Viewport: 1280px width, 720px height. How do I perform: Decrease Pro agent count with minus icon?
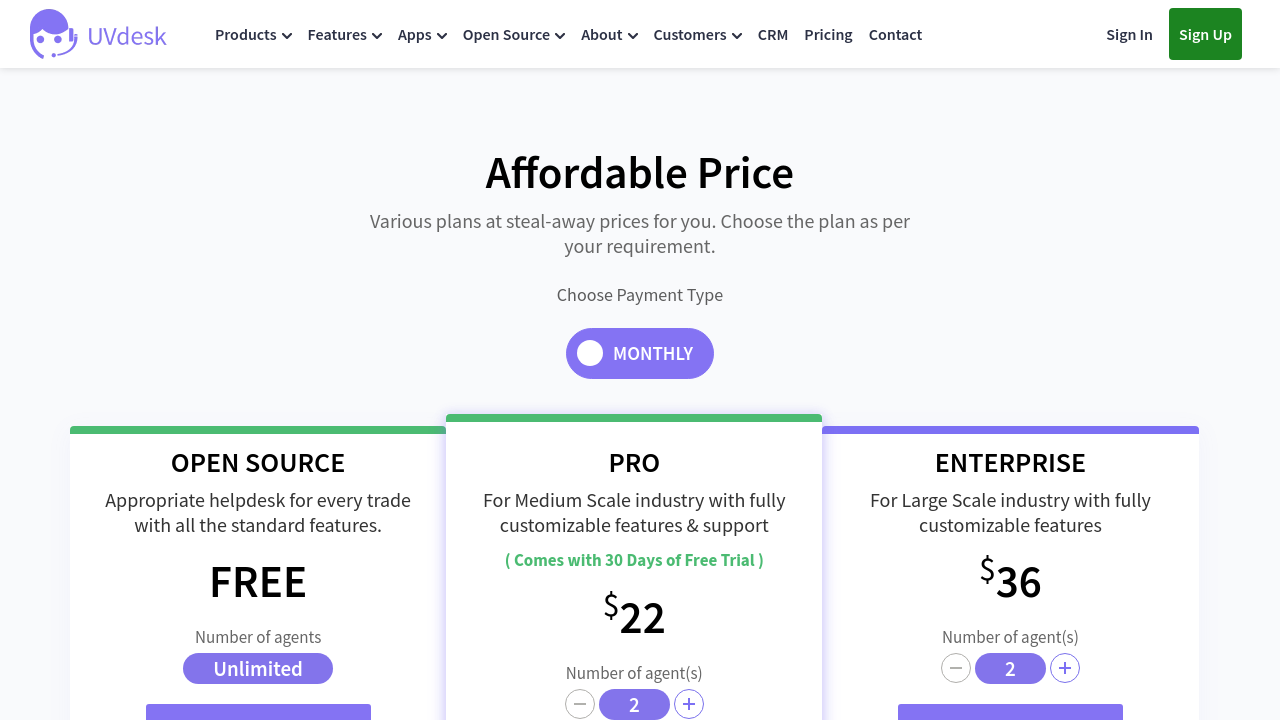tap(580, 704)
